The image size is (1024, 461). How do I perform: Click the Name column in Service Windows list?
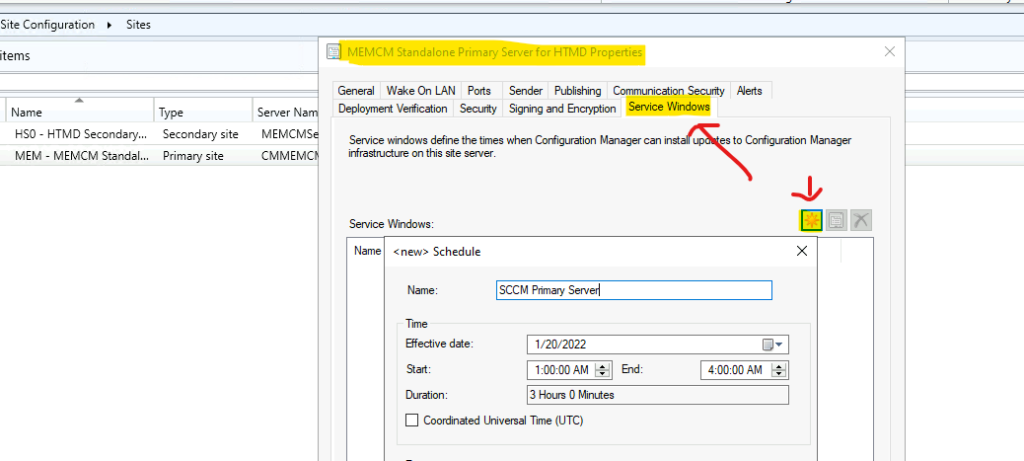pyautogui.click(x=367, y=251)
